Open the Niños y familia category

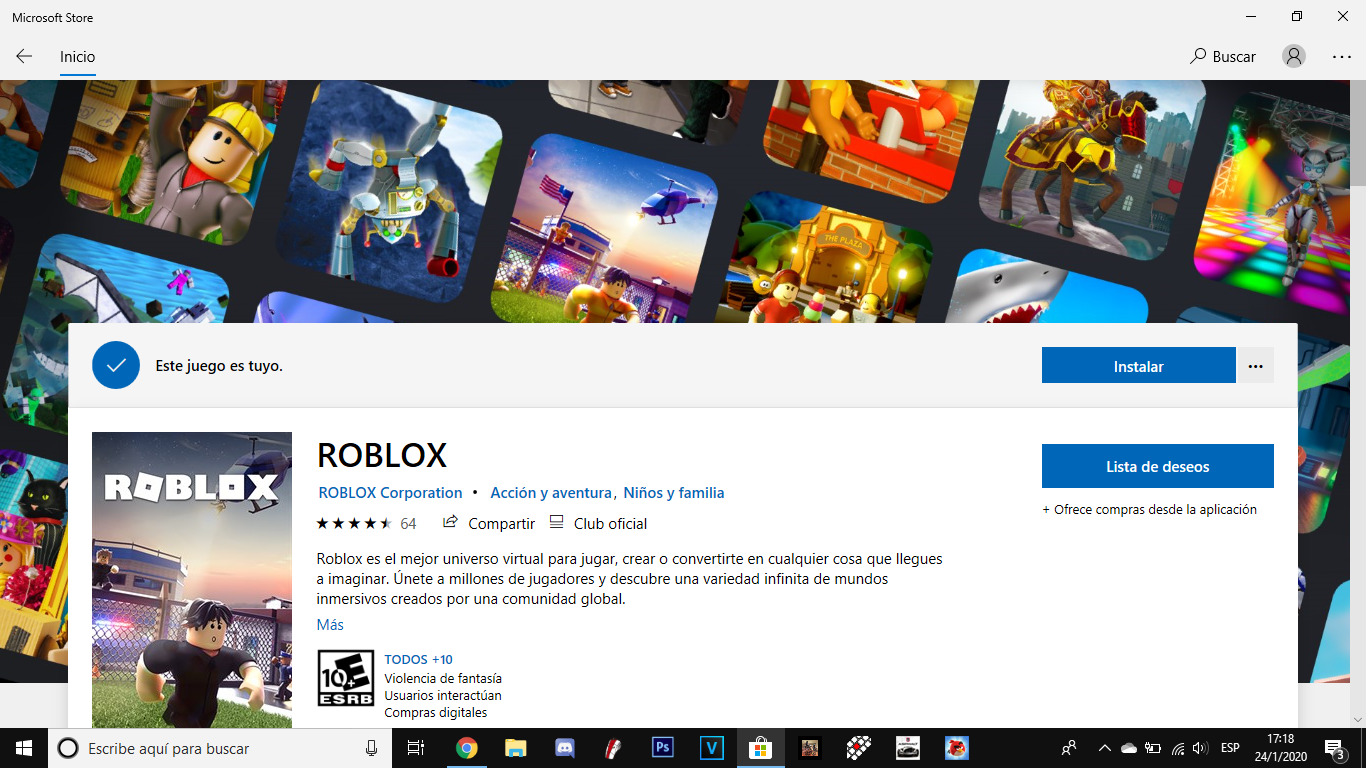coord(674,493)
